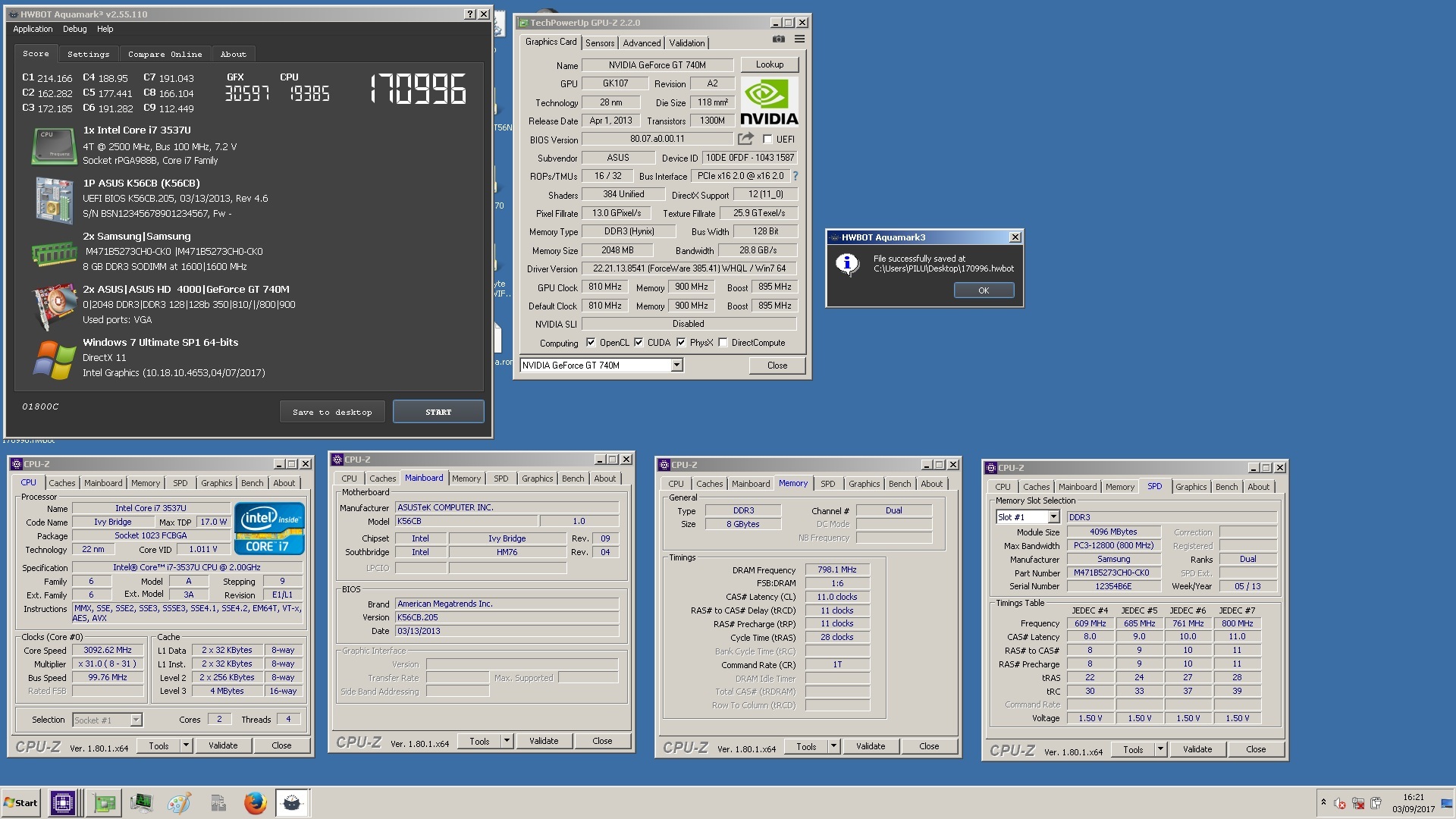Open the GPU-Z taskbar icon
Image resolution: width=1456 pixels, height=819 pixels.
coord(103,803)
